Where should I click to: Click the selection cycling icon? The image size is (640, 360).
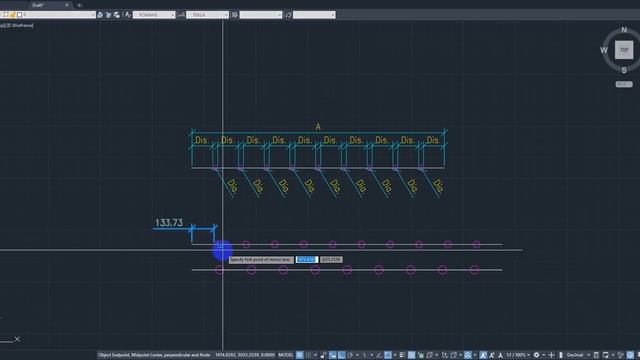coord(421,355)
